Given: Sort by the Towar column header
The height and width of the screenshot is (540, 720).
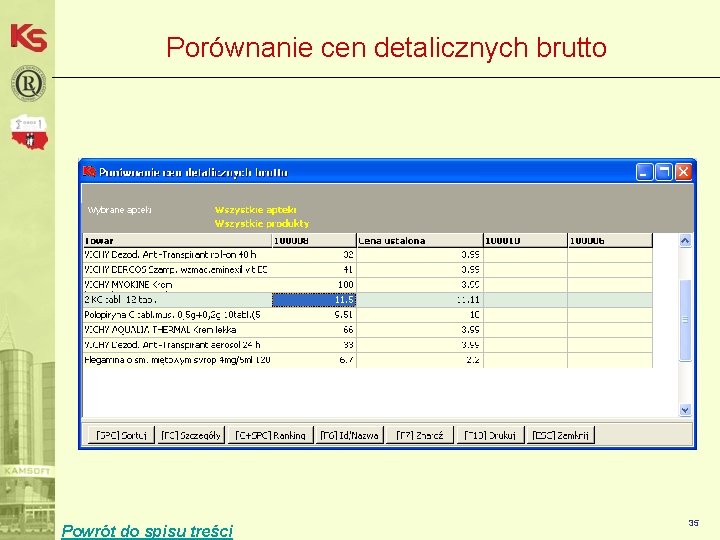Looking at the screenshot, I should (177, 241).
